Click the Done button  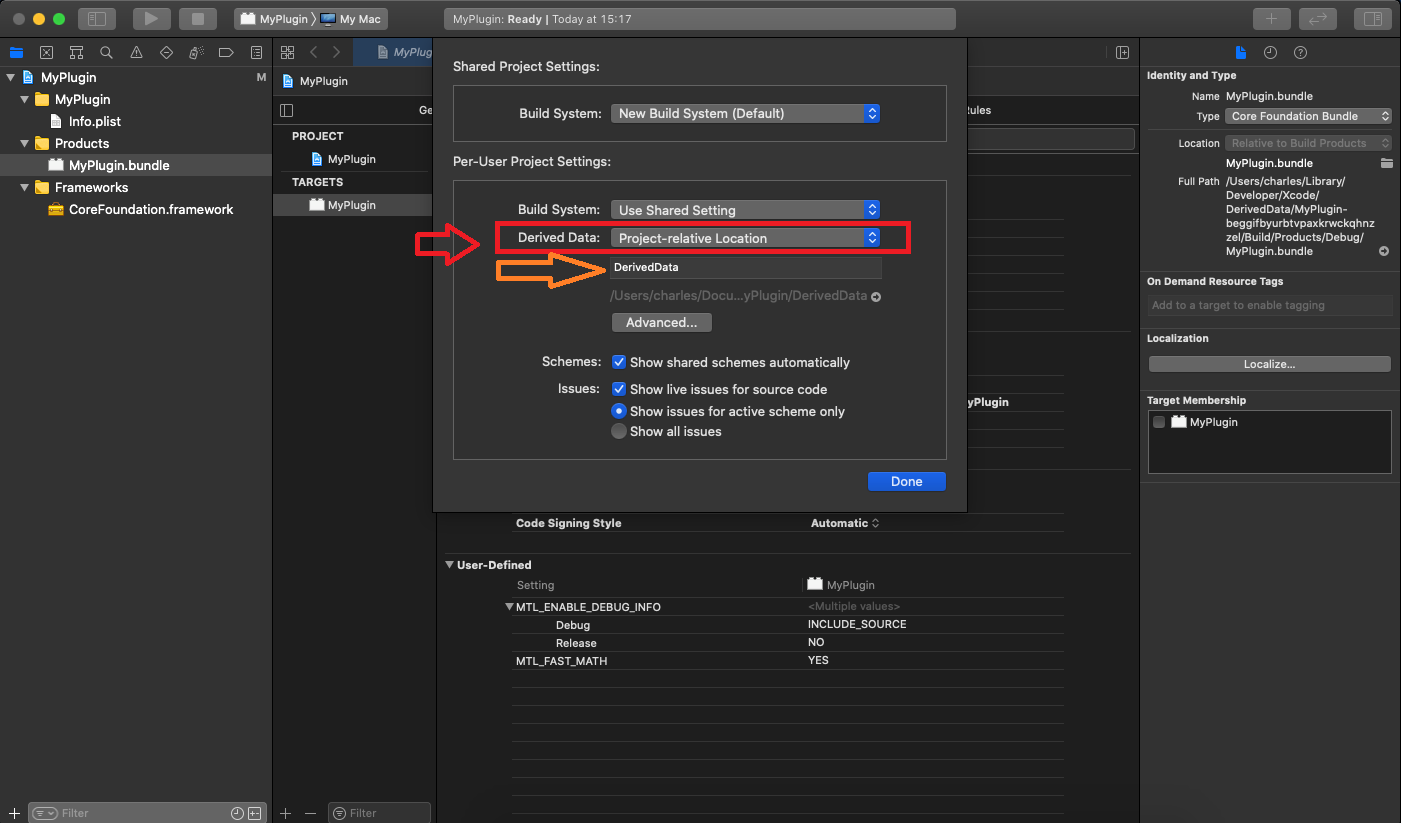[906, 481]
